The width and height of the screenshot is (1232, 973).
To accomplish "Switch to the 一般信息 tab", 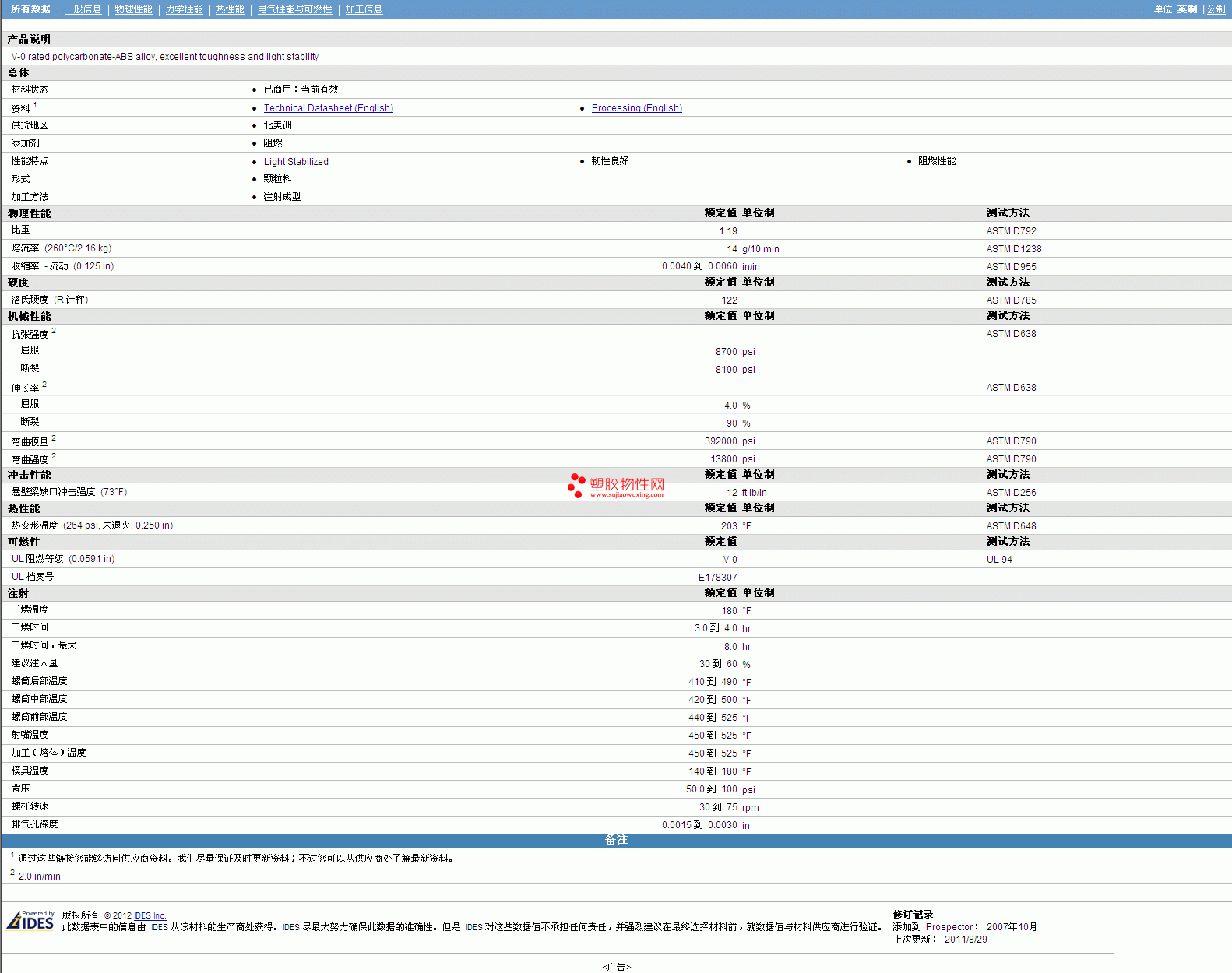I will pos(83,9).
